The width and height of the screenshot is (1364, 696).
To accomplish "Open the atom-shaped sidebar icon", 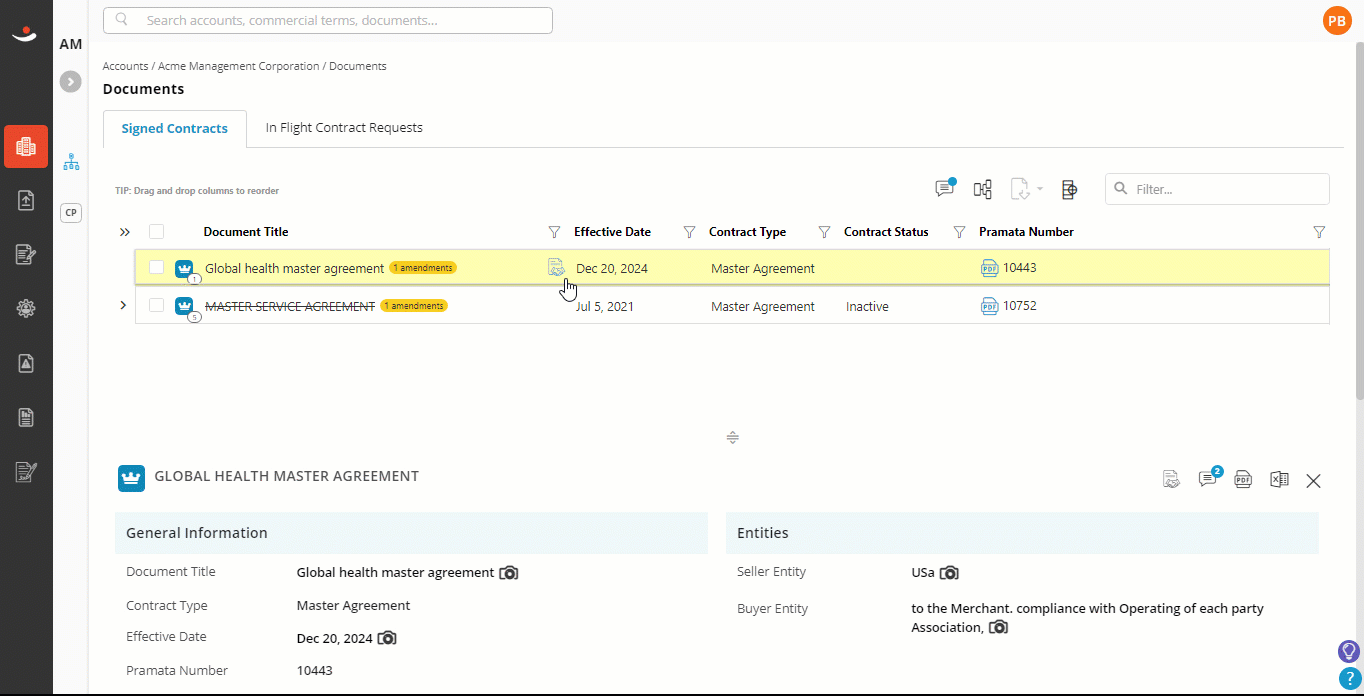I will 26,309.
